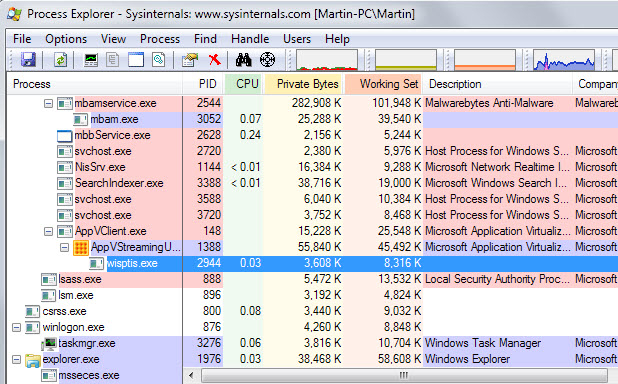618x384 pixels.
Task: Toggle the lower pane window icon
Action: coord(136,60)
